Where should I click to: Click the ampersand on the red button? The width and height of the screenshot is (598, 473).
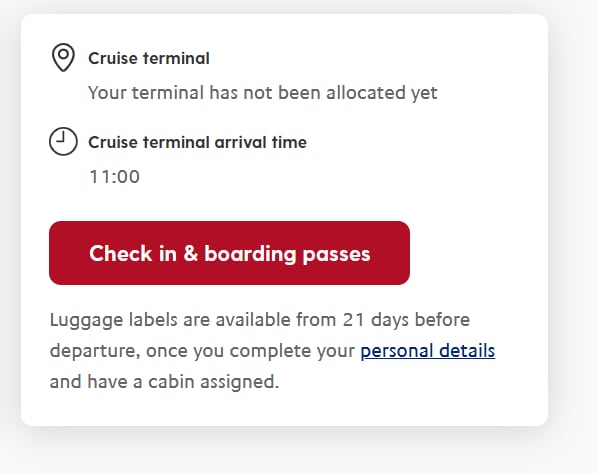point(190,253)
